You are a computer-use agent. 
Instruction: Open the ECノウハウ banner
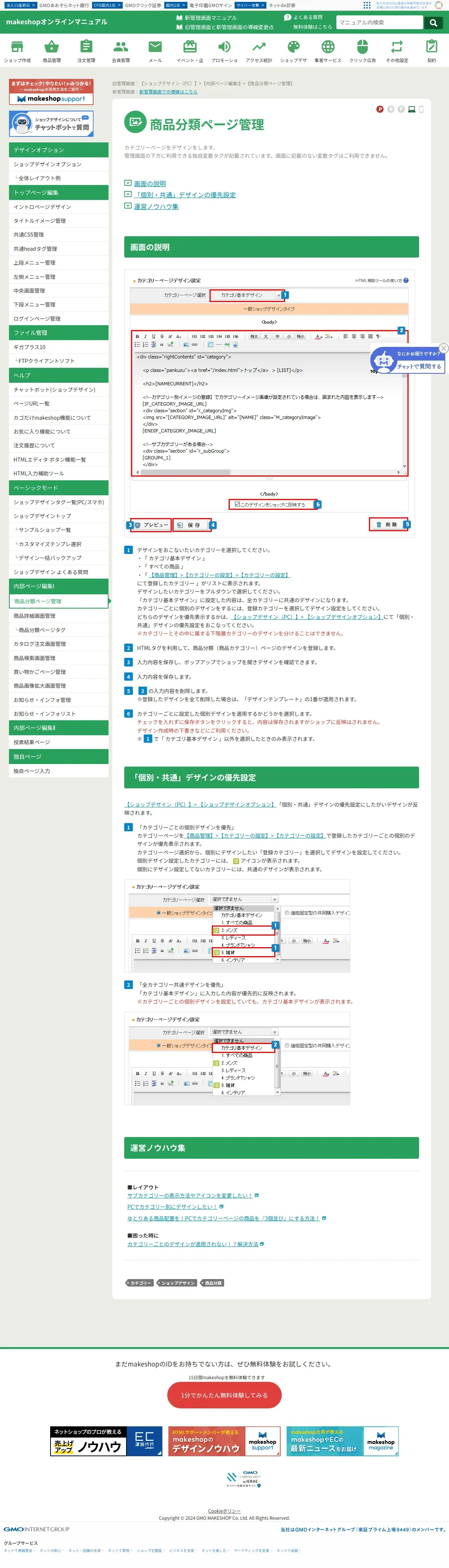(x=106, y=1441)
